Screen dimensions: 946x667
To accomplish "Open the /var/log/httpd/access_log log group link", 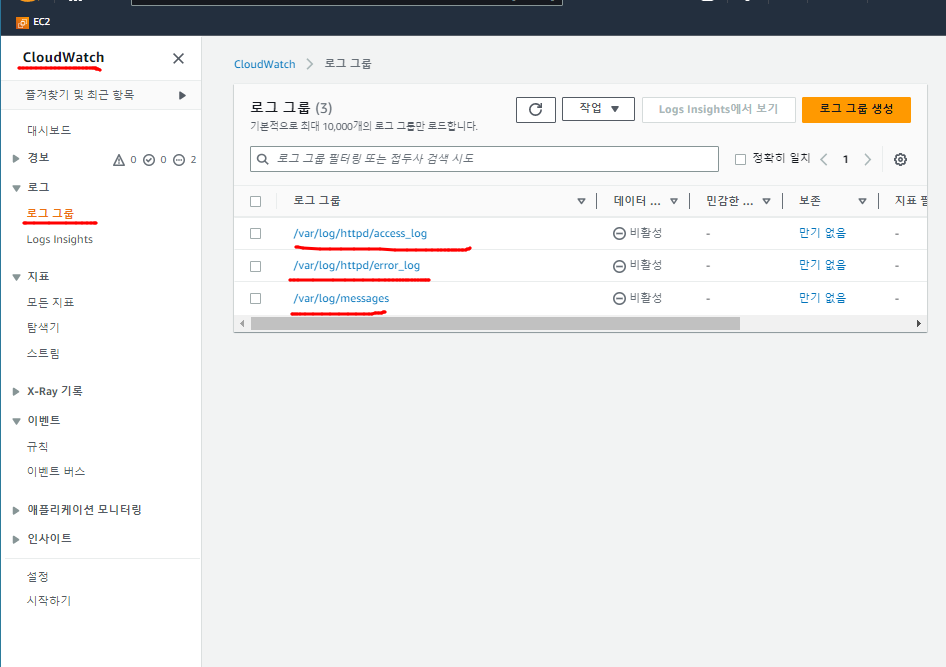I will pos(360,233).
